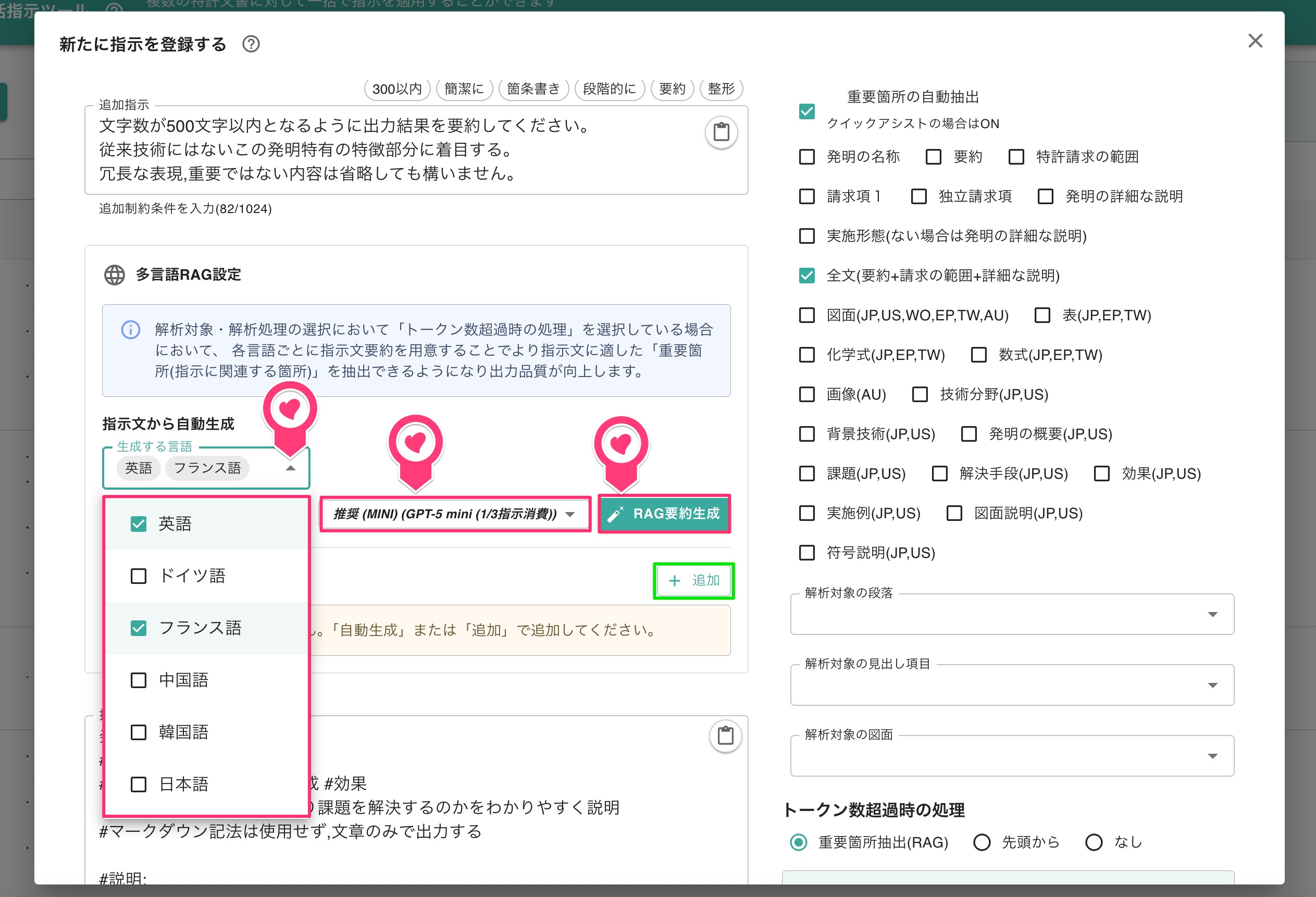Viewport: 1316px width, 897px height.
Task: Check the 発明の名称 checkbox
Action: pyautogui.click(x=807, y=157)
